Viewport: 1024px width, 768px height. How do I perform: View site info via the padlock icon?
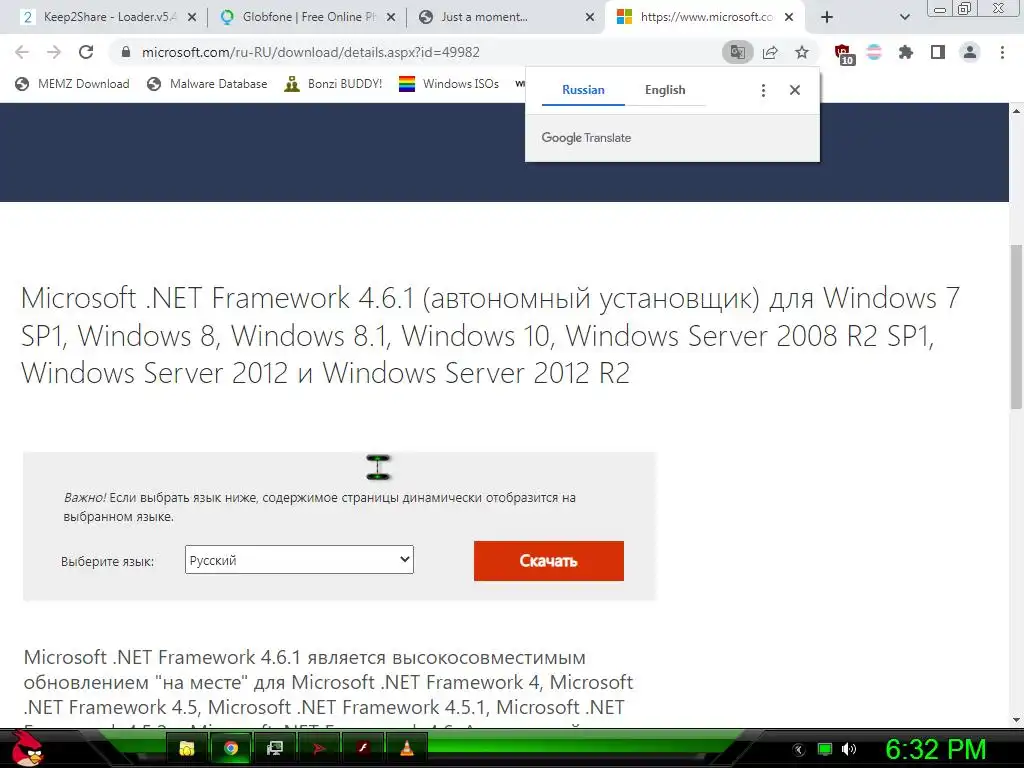click(x=125, y=52)
